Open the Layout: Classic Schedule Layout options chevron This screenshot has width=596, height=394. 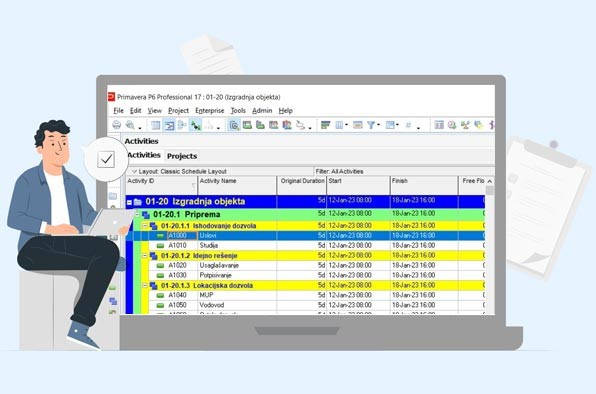(134, 171)
